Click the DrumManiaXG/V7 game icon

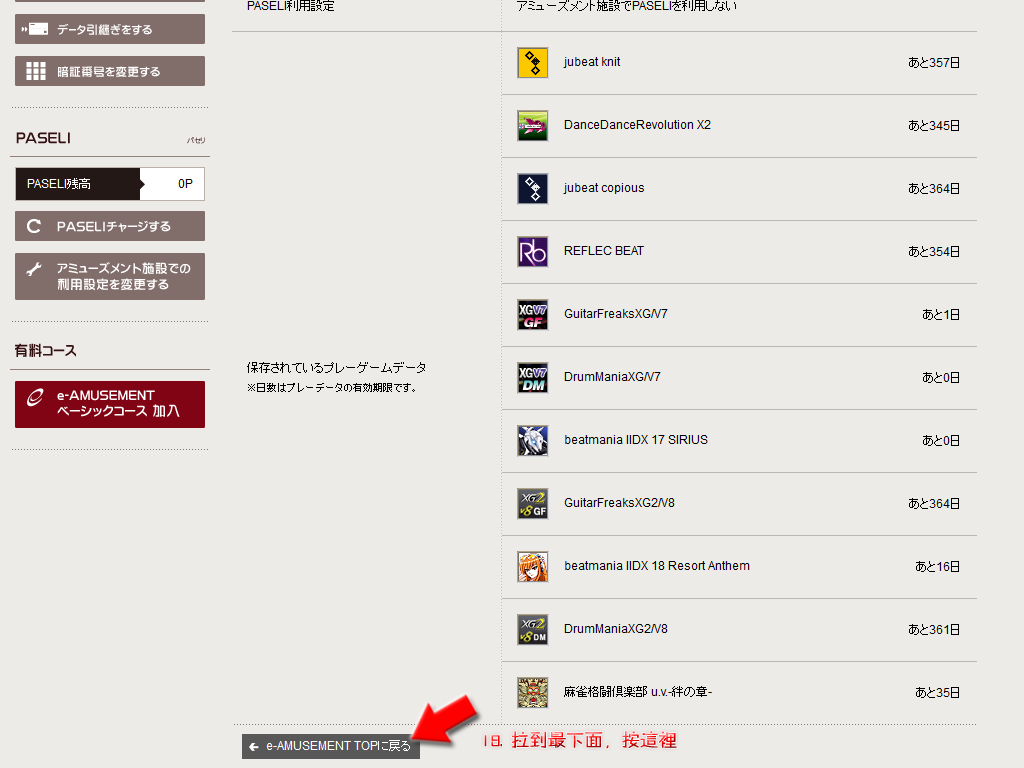coord(532,377)
